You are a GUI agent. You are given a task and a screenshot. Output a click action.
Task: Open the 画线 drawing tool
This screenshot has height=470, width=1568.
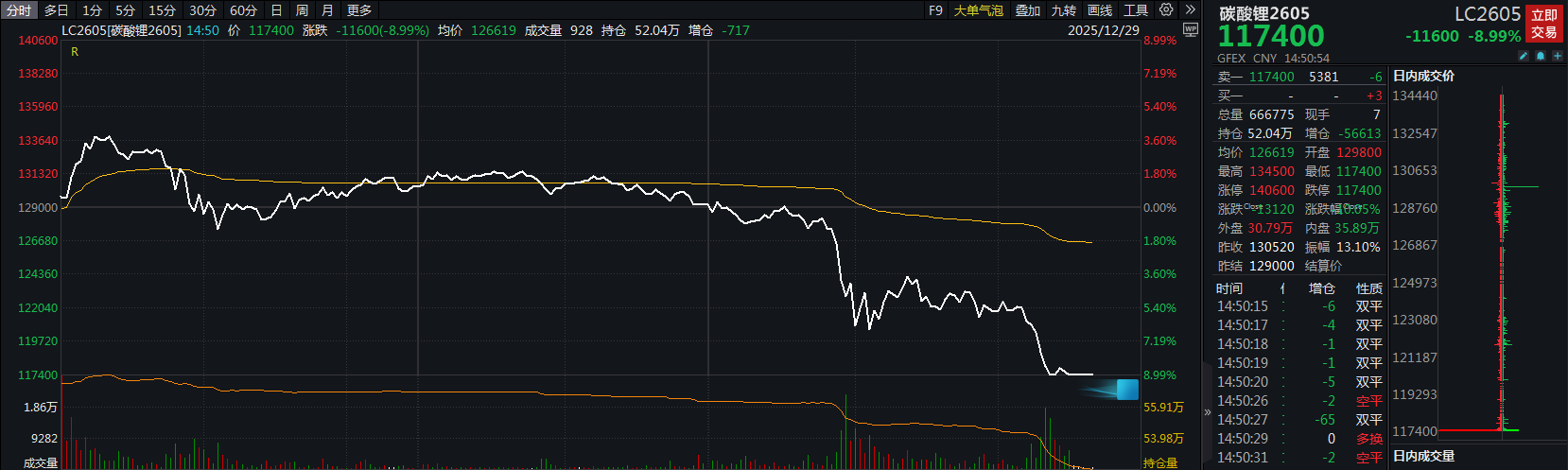[1100, 10]
